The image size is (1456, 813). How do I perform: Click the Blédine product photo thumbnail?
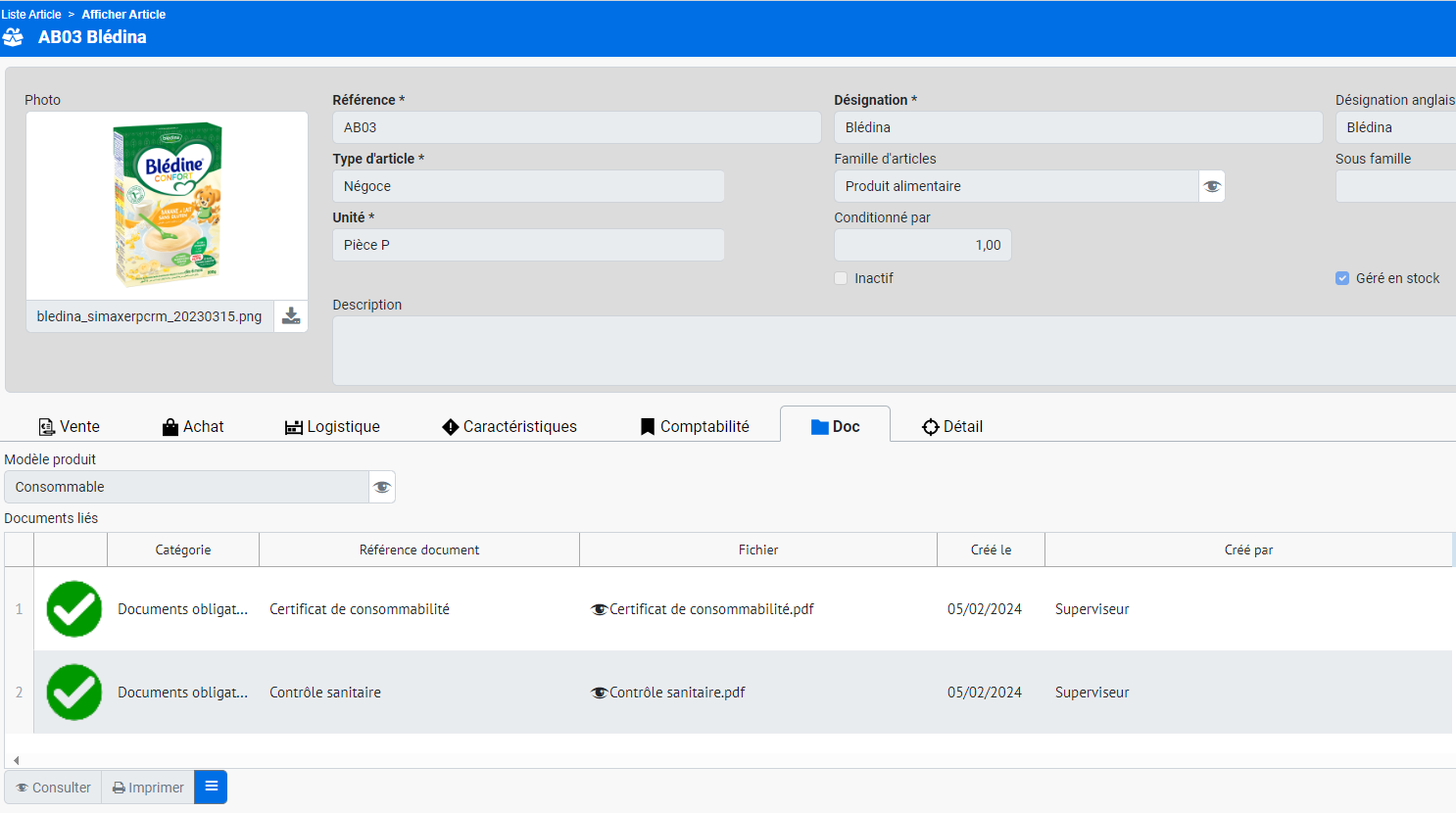pos(167,205)
